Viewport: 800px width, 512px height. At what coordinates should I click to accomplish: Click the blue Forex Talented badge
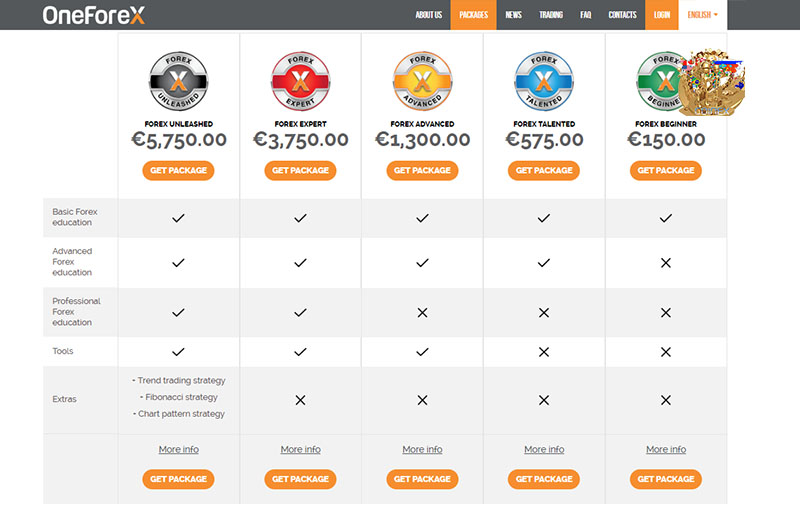click(544, 81)
